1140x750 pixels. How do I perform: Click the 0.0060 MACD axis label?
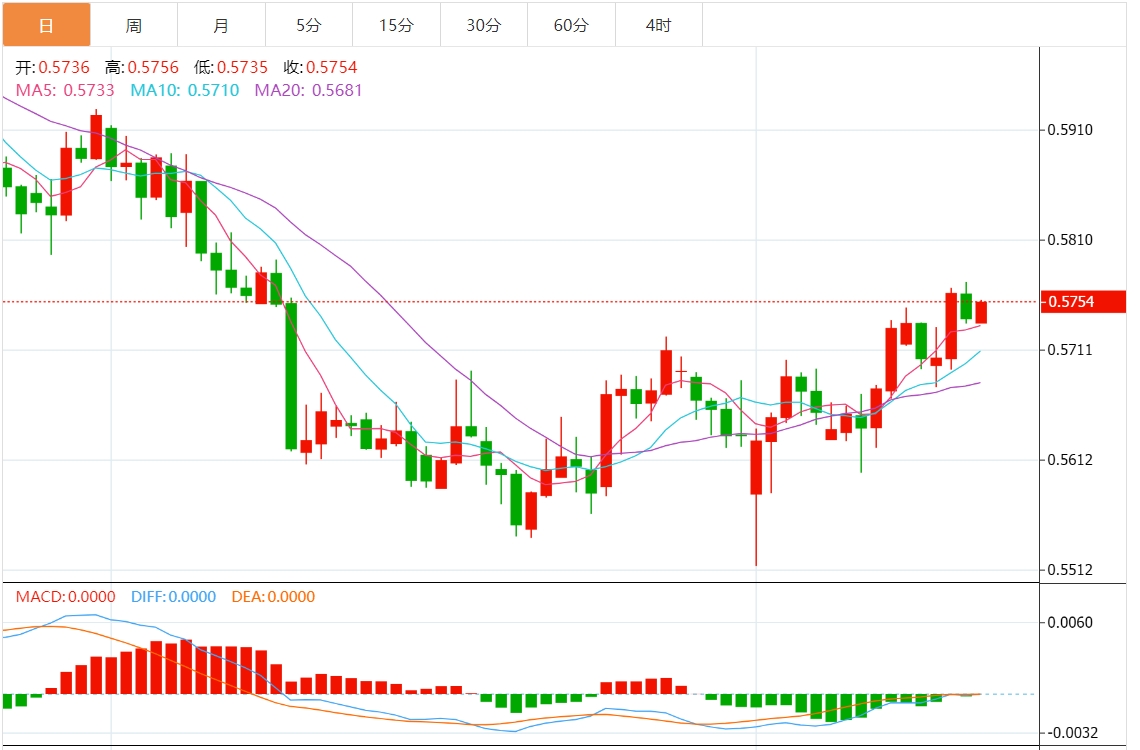point(1069,622)
